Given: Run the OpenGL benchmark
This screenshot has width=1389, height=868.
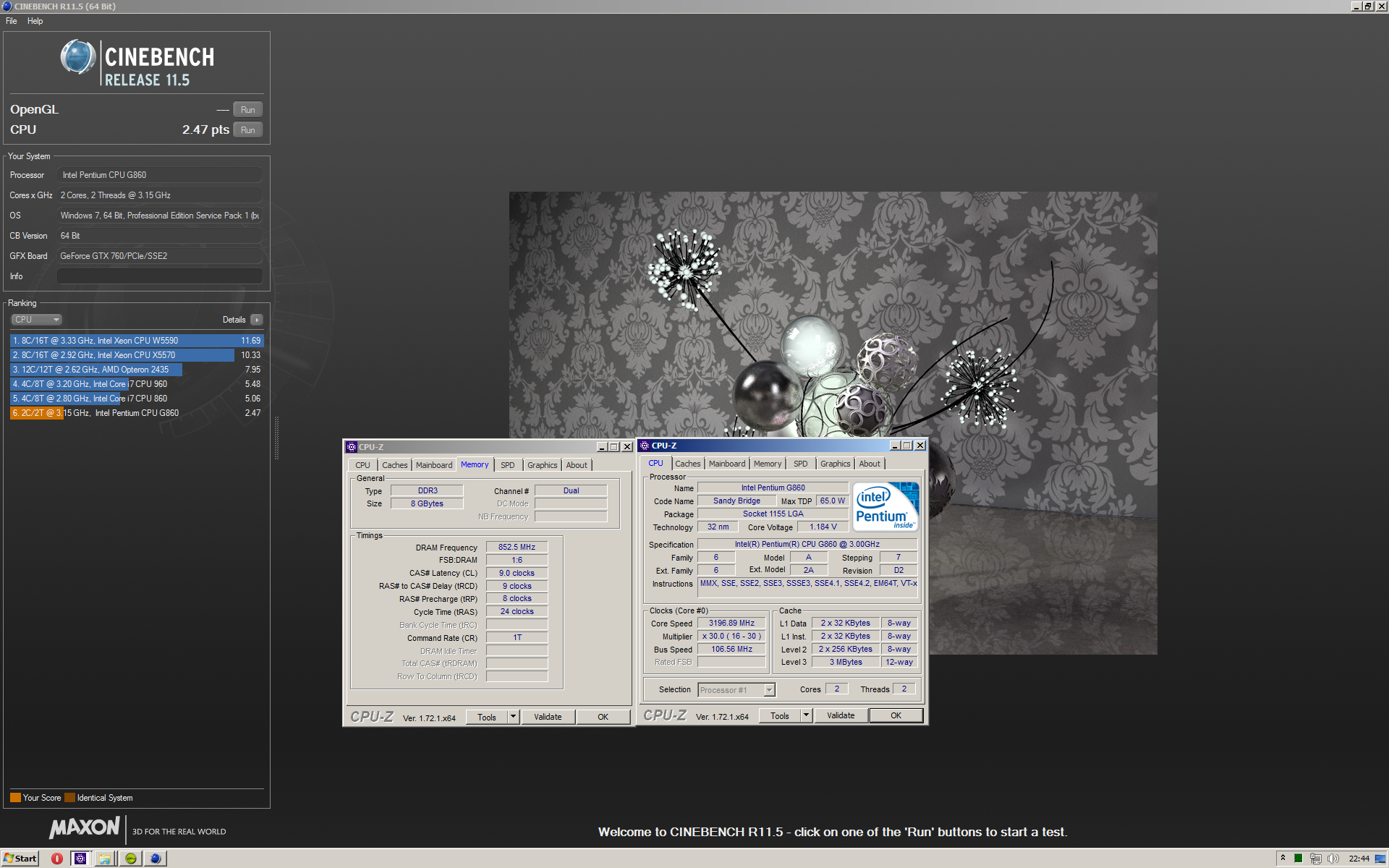Looking at the screenshot, I should click(x=248, y=110).
